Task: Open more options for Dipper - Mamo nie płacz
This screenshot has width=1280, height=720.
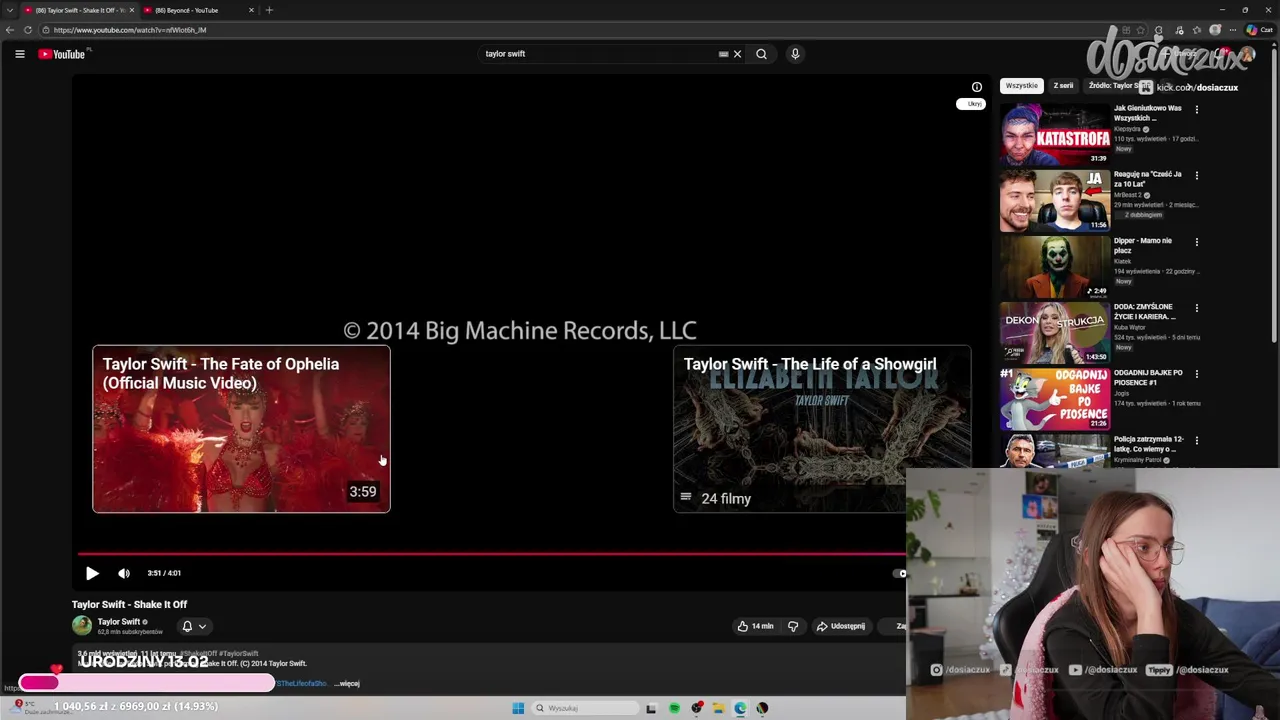Action: (x=1196, y=241)
